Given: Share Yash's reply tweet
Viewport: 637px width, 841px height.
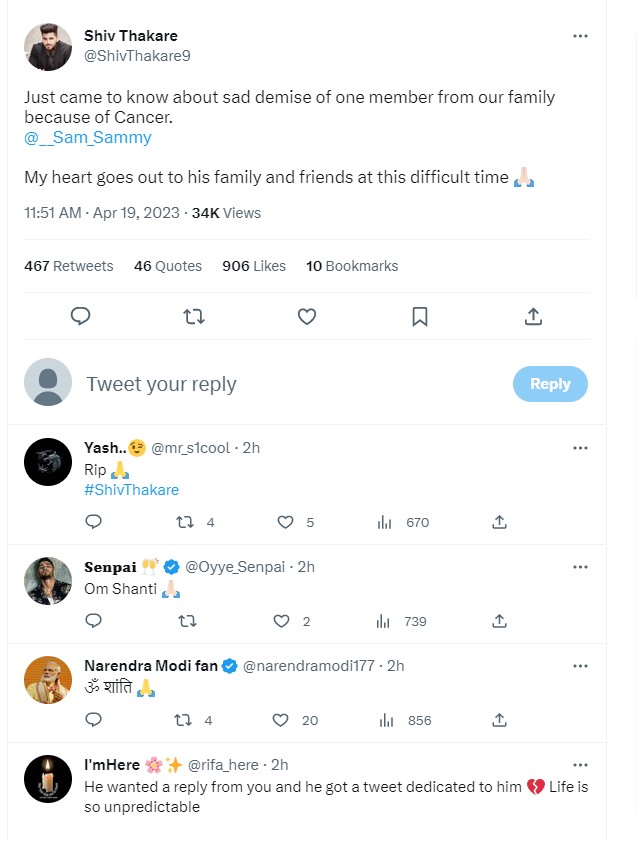Looking at the screenshot, I should coord(499,522).
